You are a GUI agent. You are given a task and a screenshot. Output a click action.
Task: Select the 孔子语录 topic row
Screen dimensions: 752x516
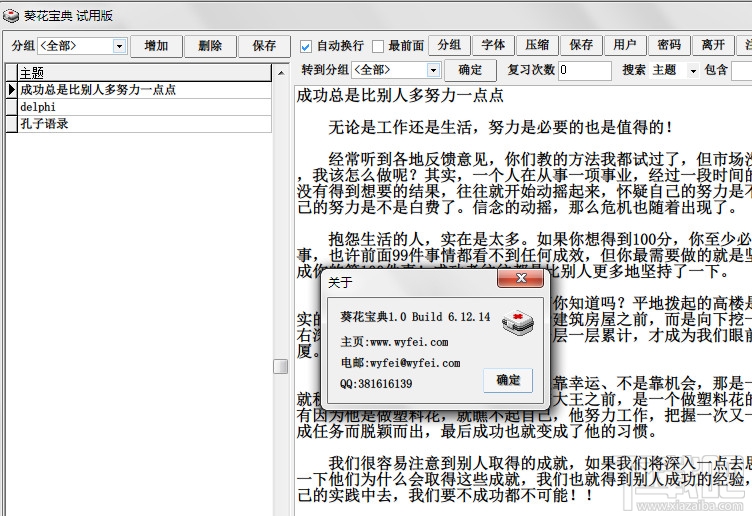144,124
